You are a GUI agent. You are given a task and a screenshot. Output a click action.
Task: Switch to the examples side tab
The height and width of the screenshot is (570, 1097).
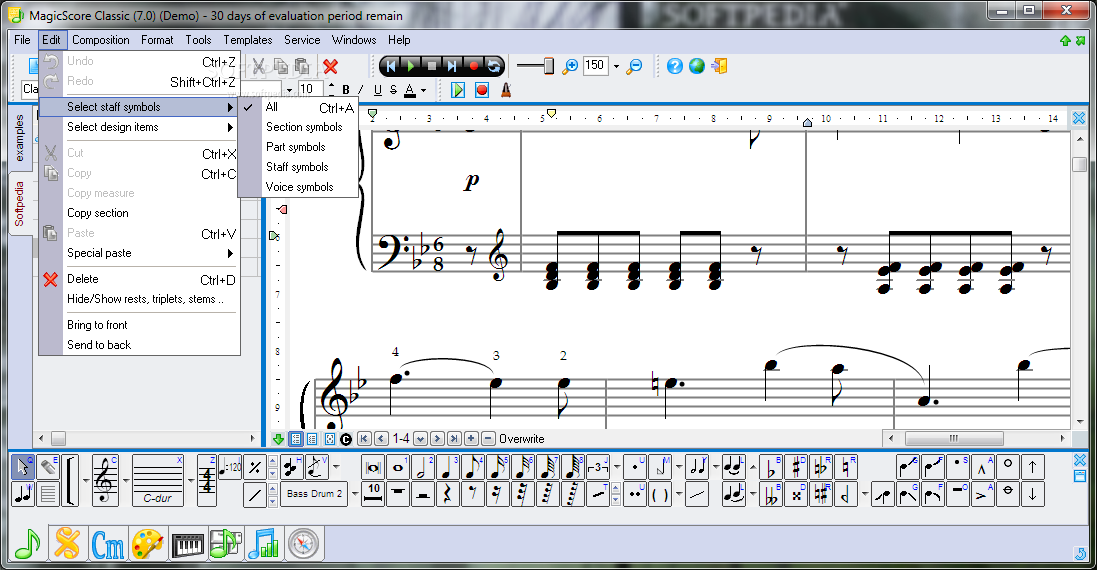point(19,137)
